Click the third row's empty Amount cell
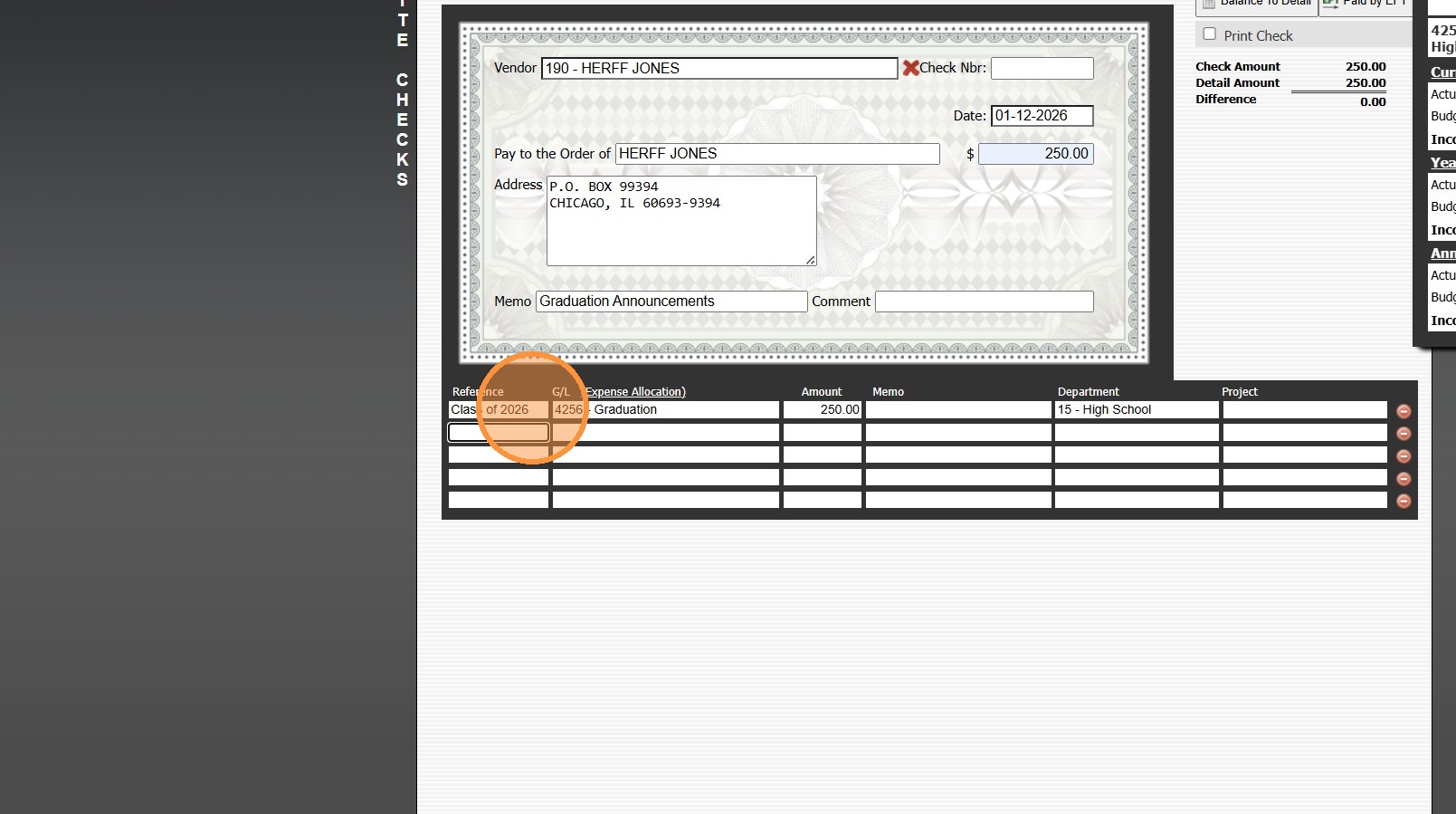The width and height of the screenshot is (1456, 814). (x=823, y=455)
